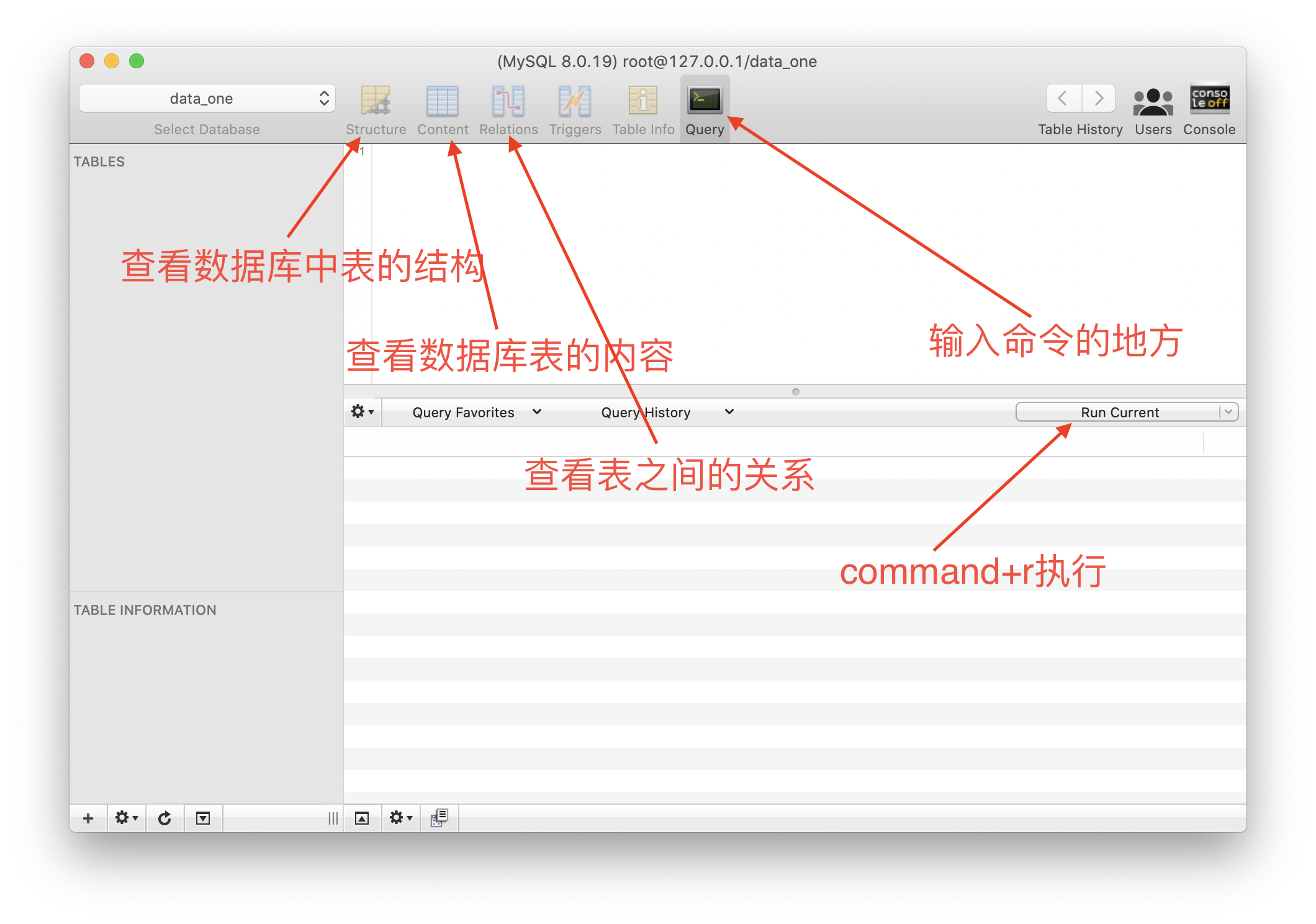Select the Query terminal icon

[705, 100]
